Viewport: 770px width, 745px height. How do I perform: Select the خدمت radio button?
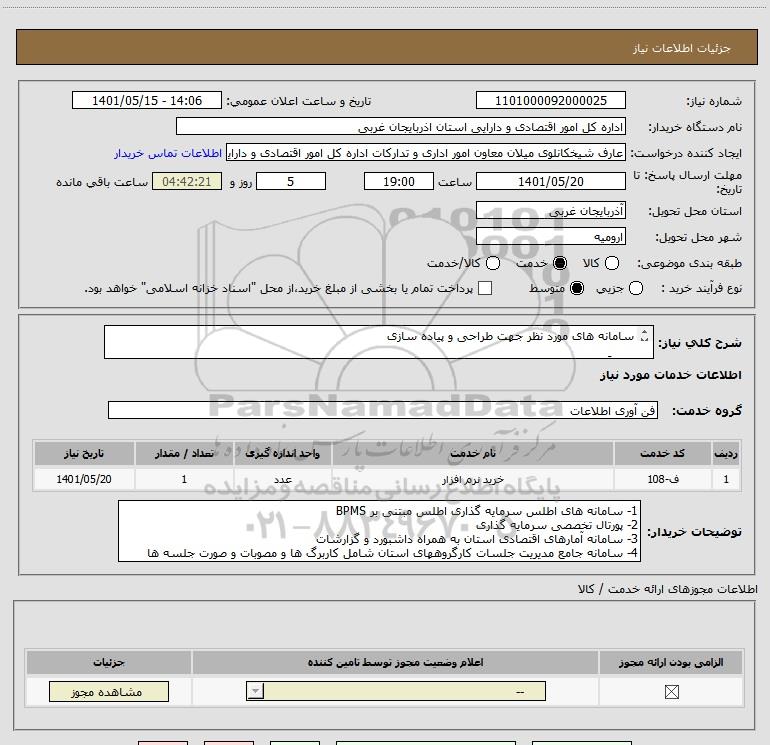click(560, 263)
